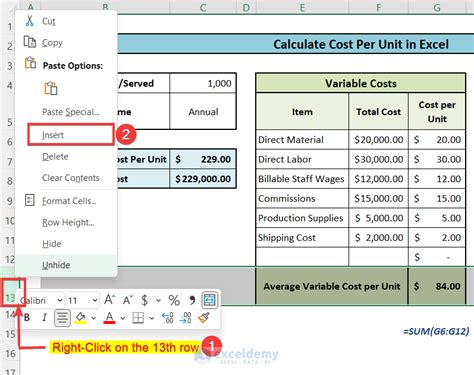Image resolution: width=474 pixels, height=375 pixels.
Task: Choose Hide from the context menu
Action: coord(52,244)
